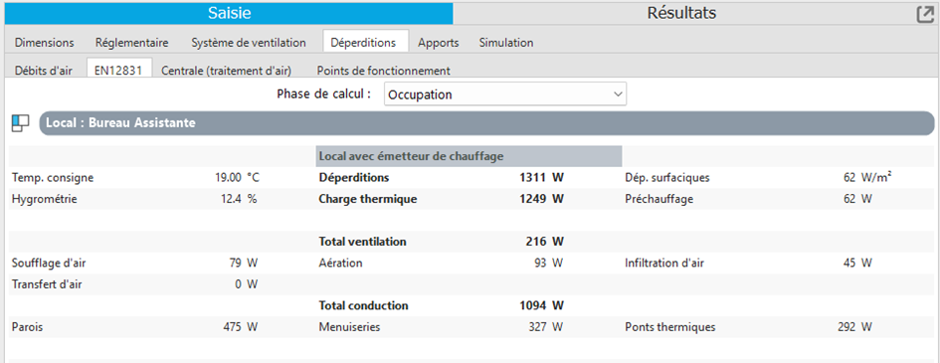
Task: Click the 1311 W losses value
Action: pos(541,178)
